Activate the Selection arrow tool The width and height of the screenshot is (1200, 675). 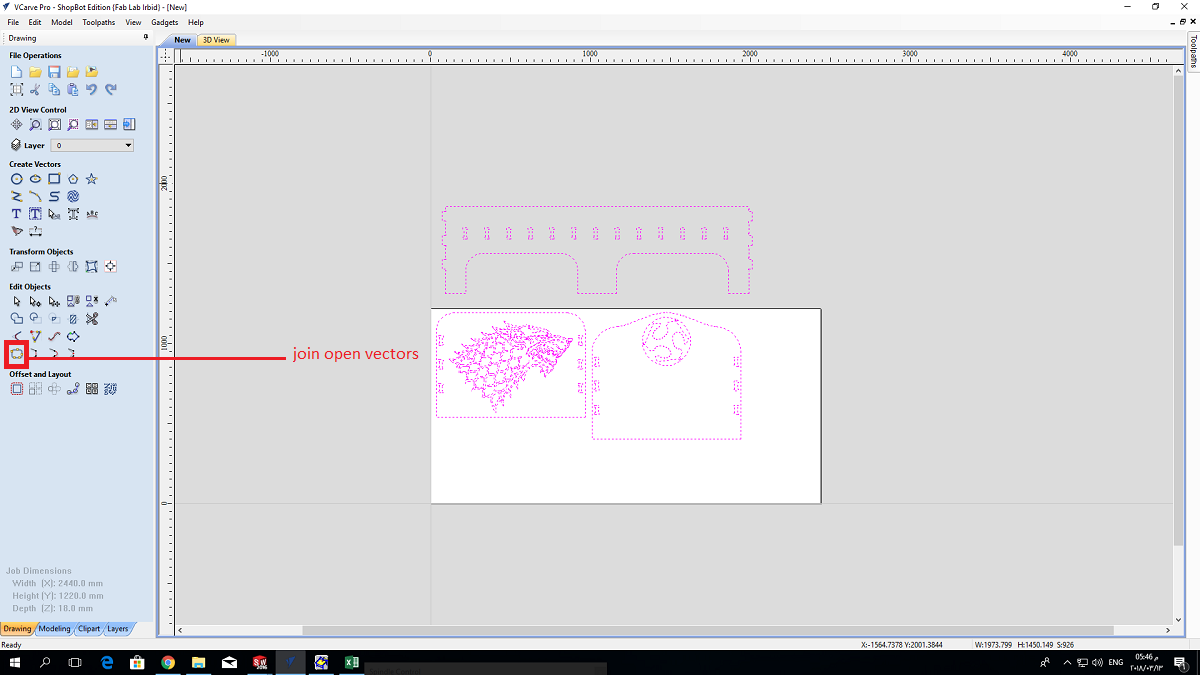(16, 301)
